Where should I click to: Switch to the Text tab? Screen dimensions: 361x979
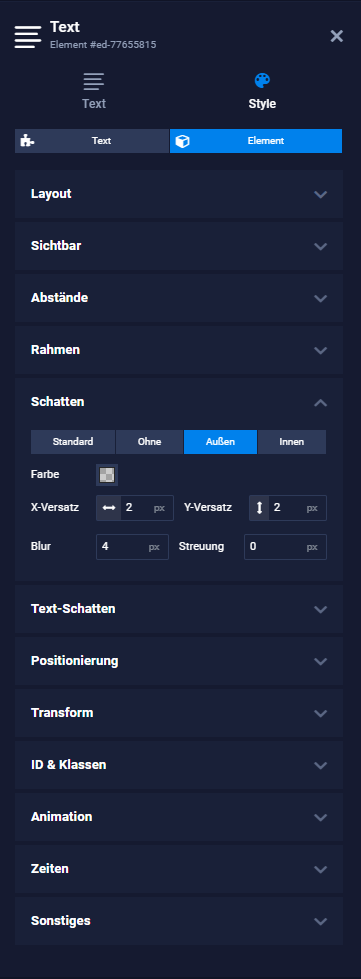[x=94, y=91]
